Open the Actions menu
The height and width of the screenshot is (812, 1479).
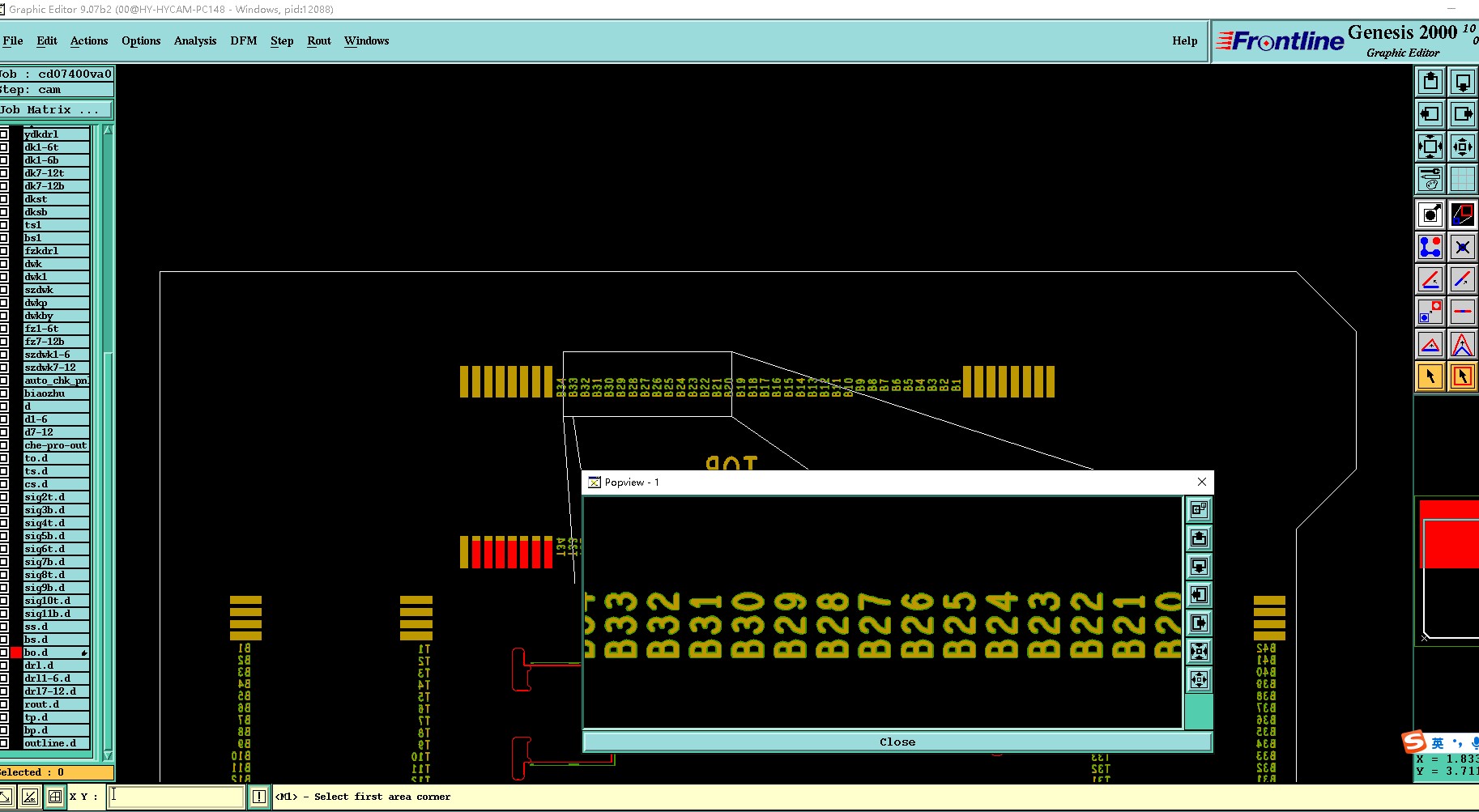coord(89,40)
